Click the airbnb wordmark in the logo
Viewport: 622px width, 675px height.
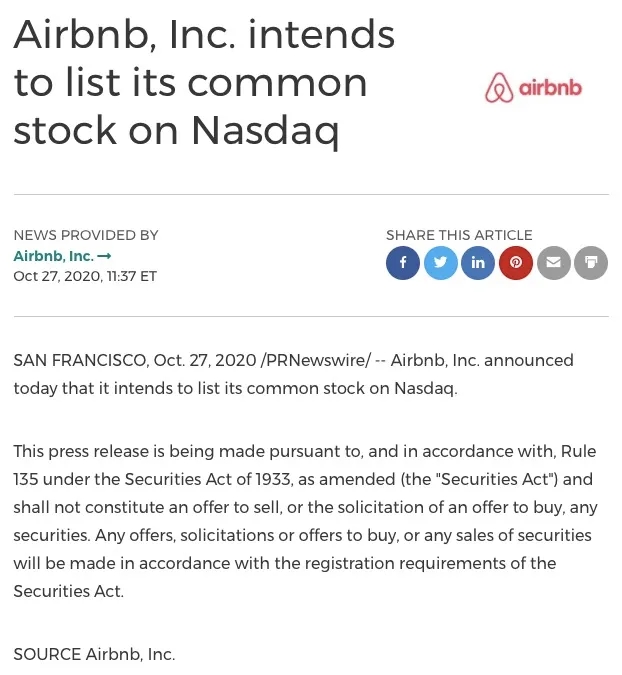point(550,89)
